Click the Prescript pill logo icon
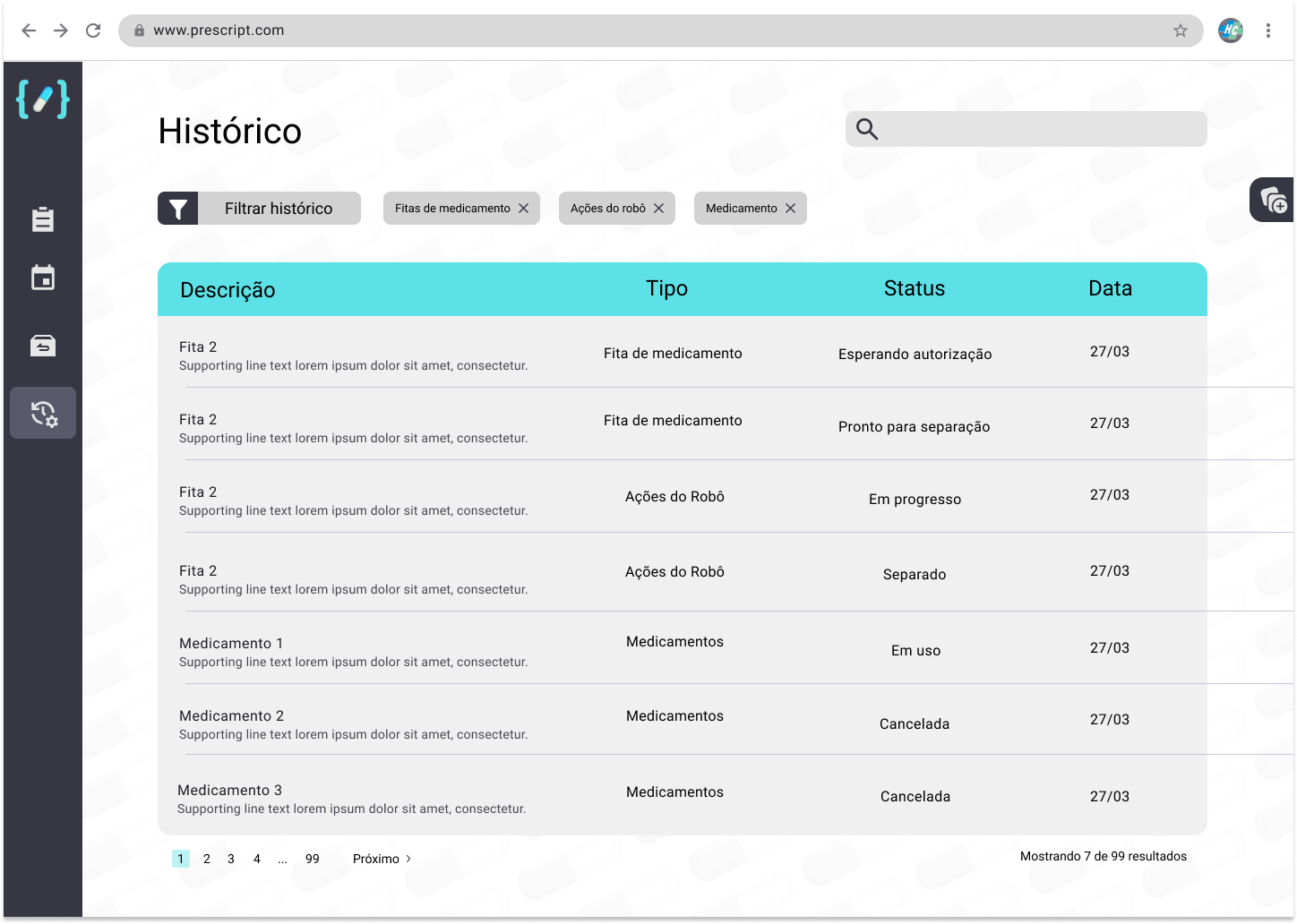1297x924 pixels. pos(43,99)
